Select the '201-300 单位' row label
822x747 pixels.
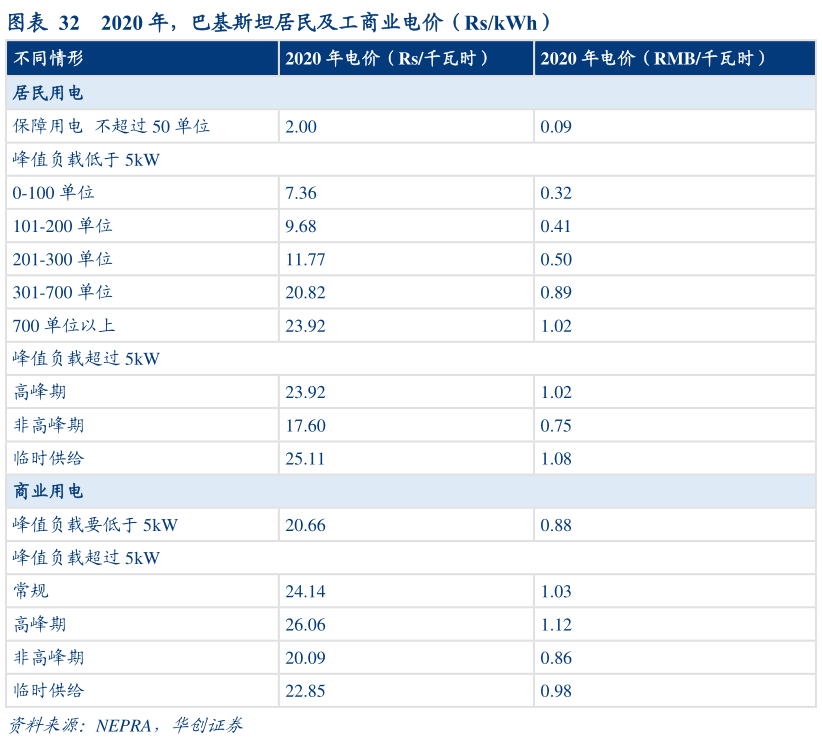pyautogui.click(x=62, y=259)
